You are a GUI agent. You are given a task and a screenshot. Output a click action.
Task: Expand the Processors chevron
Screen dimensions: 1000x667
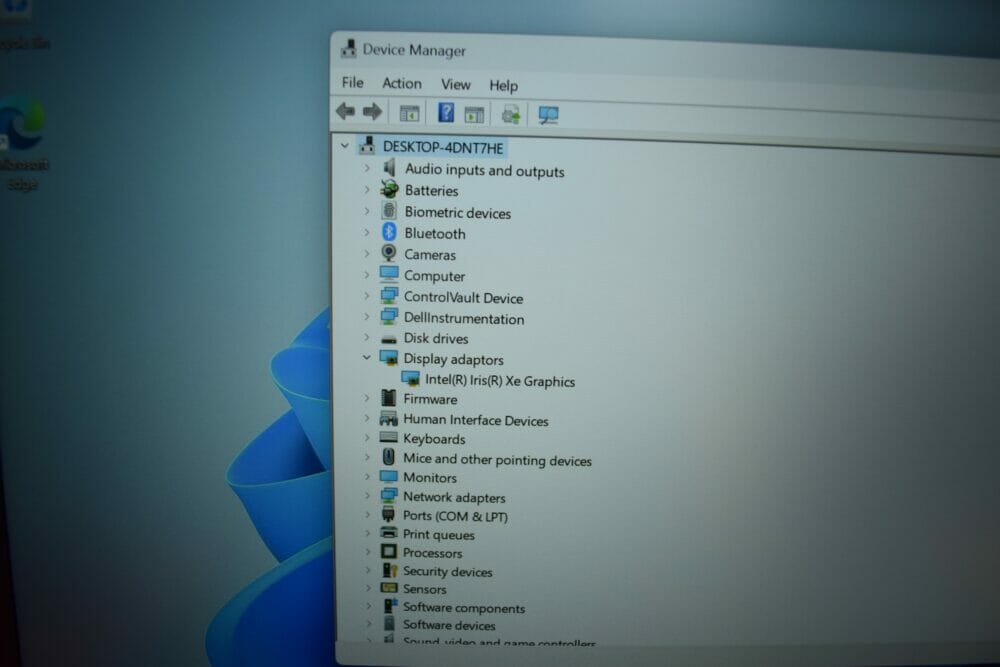pyautogui.click(x=367, y=551)
